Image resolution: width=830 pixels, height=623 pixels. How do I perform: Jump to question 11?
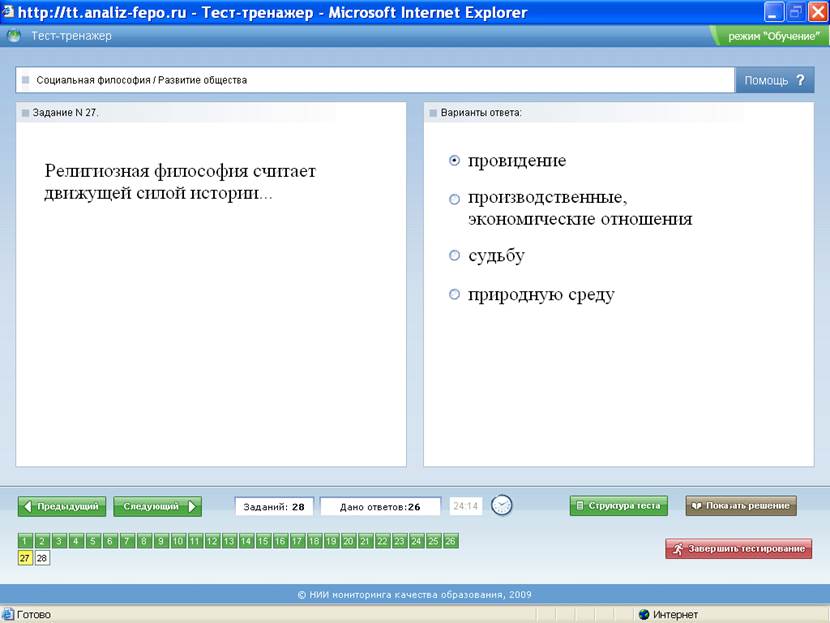[195, 541]
